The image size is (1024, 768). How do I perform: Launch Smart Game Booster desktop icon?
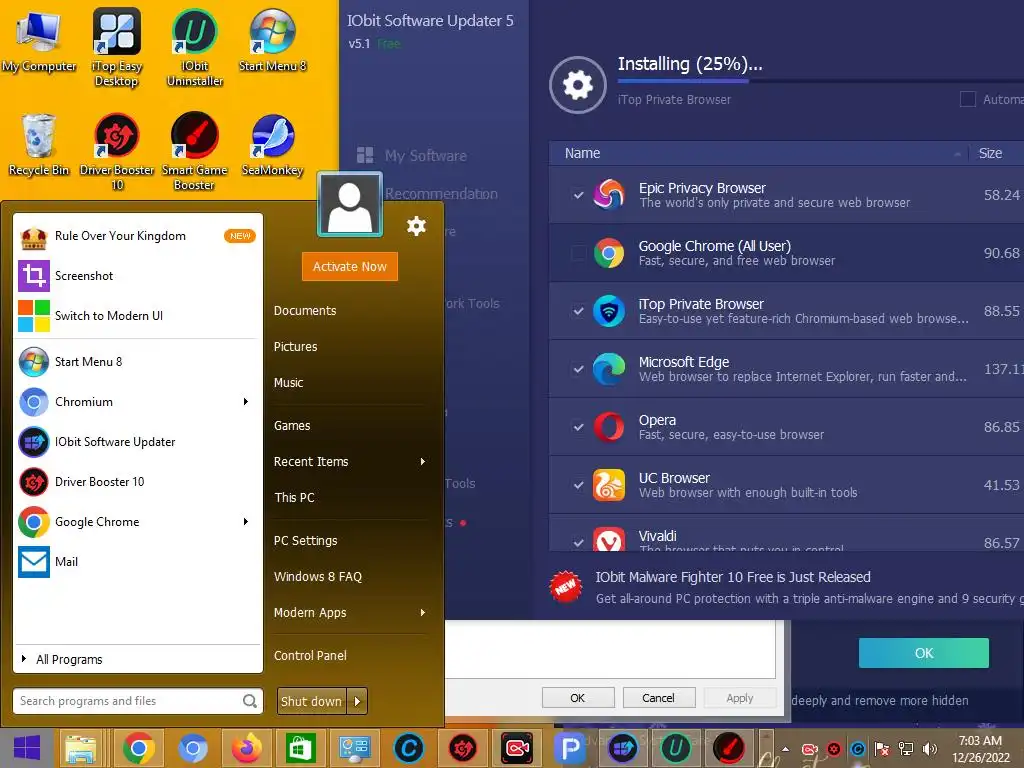click(x=195, y=152)
